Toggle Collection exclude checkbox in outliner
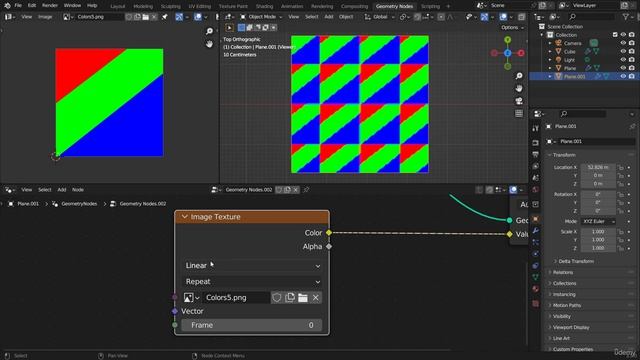 coord(615,35)
